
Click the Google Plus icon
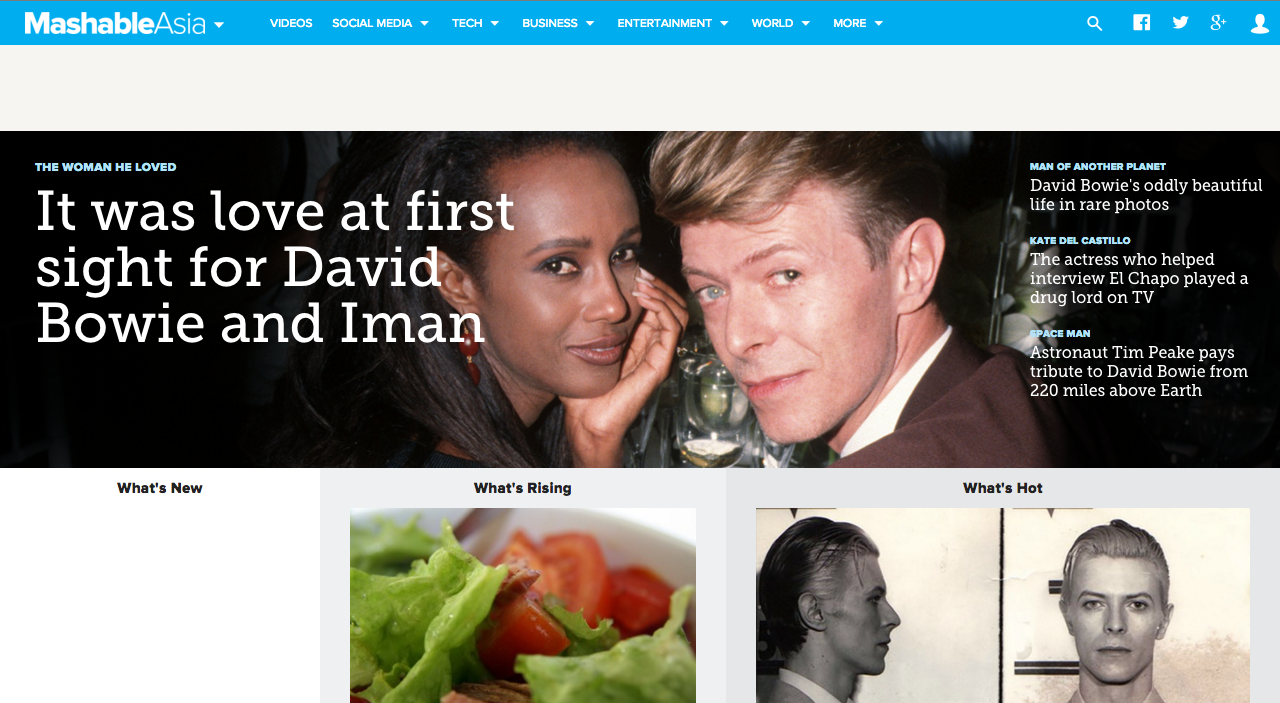tap(1218, 23)
